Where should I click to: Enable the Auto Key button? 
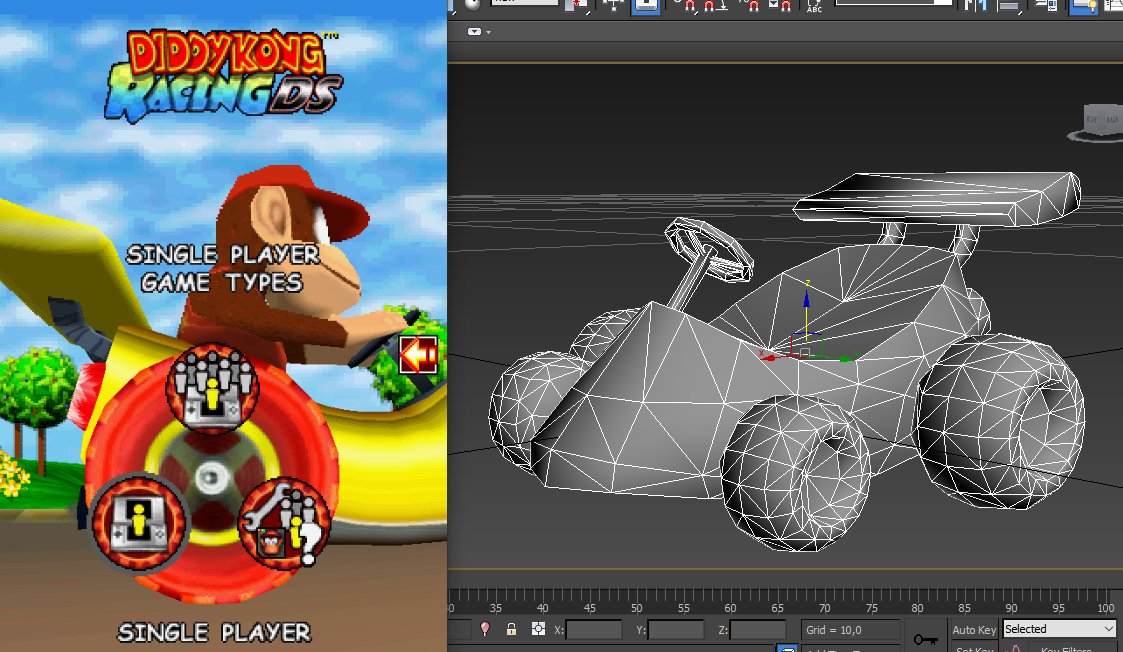pos(974,630)
